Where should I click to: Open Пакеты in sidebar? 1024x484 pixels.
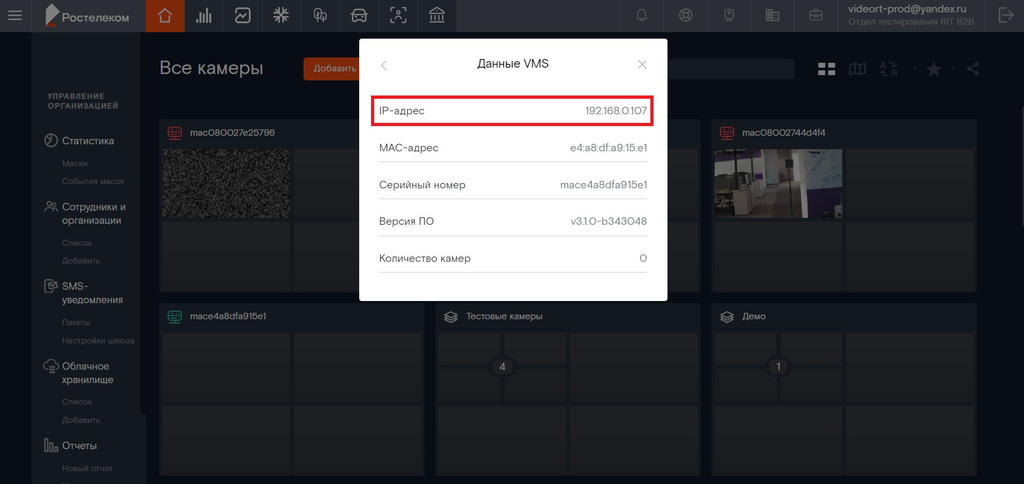(x=76, y=323)
